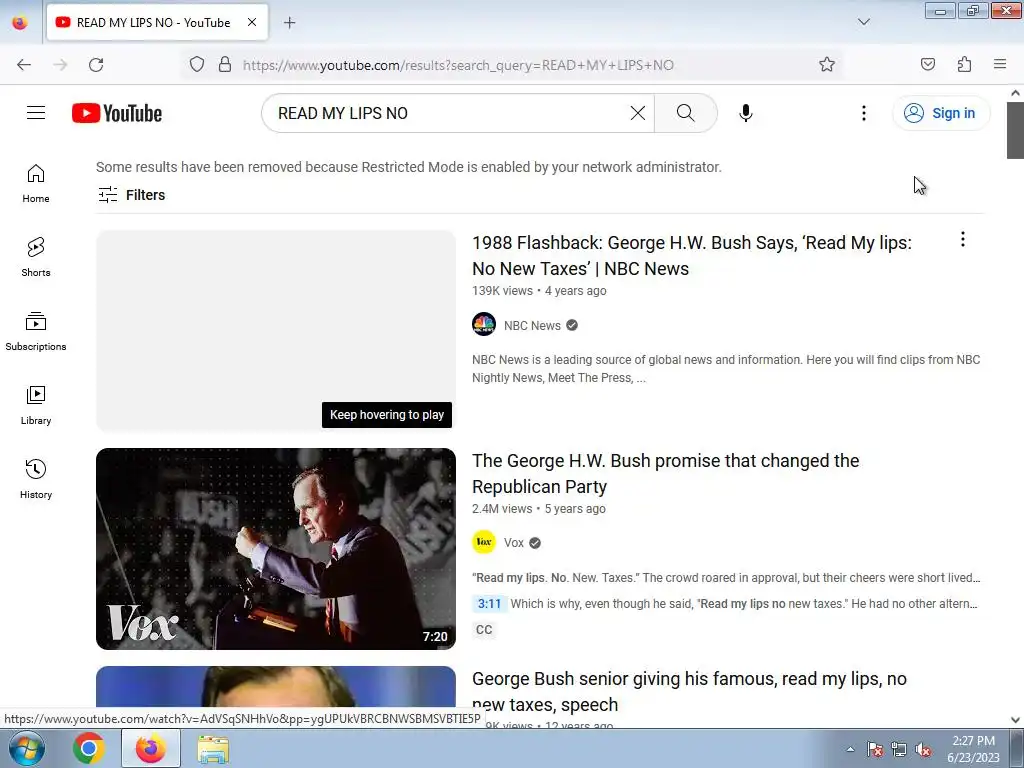Open 'George Bush senior giving his famous' title
Screen dimensions: 1024x768
(x=689, y=692)
